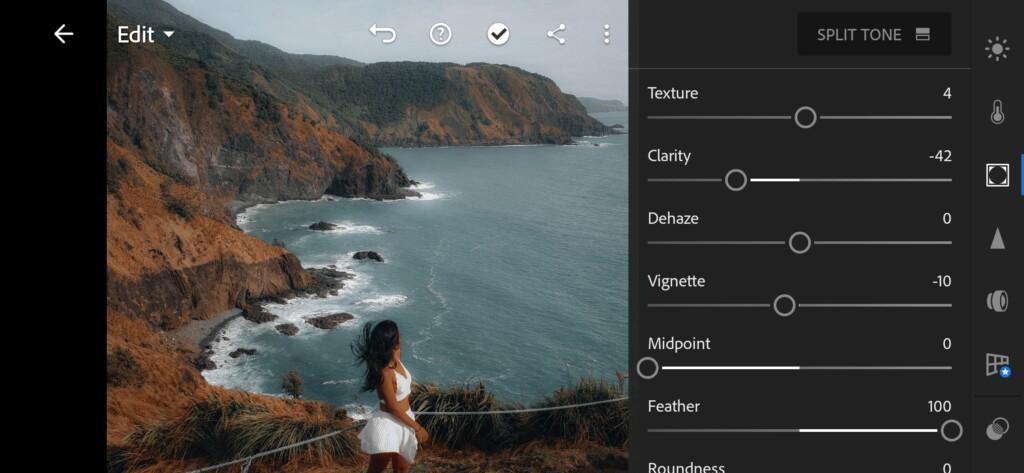Select the Clarity value -42
1024x473 pixels.
pos(940,156)
